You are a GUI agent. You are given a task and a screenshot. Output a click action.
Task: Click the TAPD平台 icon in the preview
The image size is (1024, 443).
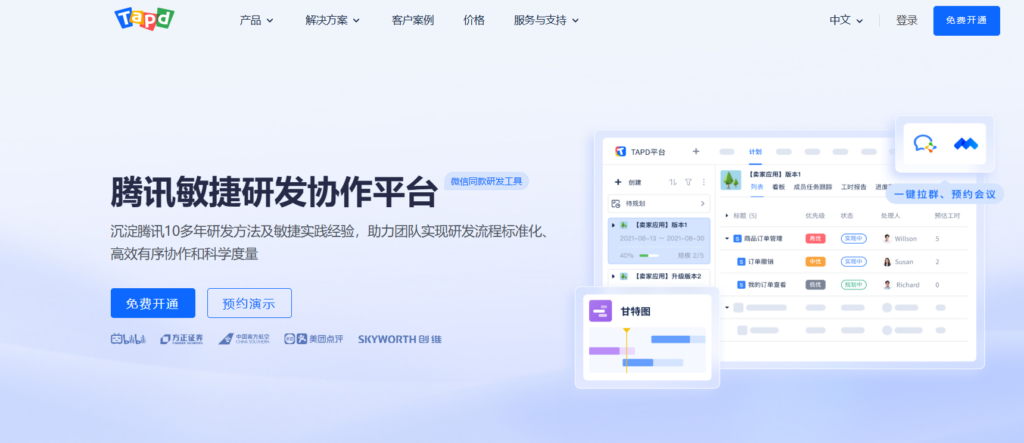point(621,152)
